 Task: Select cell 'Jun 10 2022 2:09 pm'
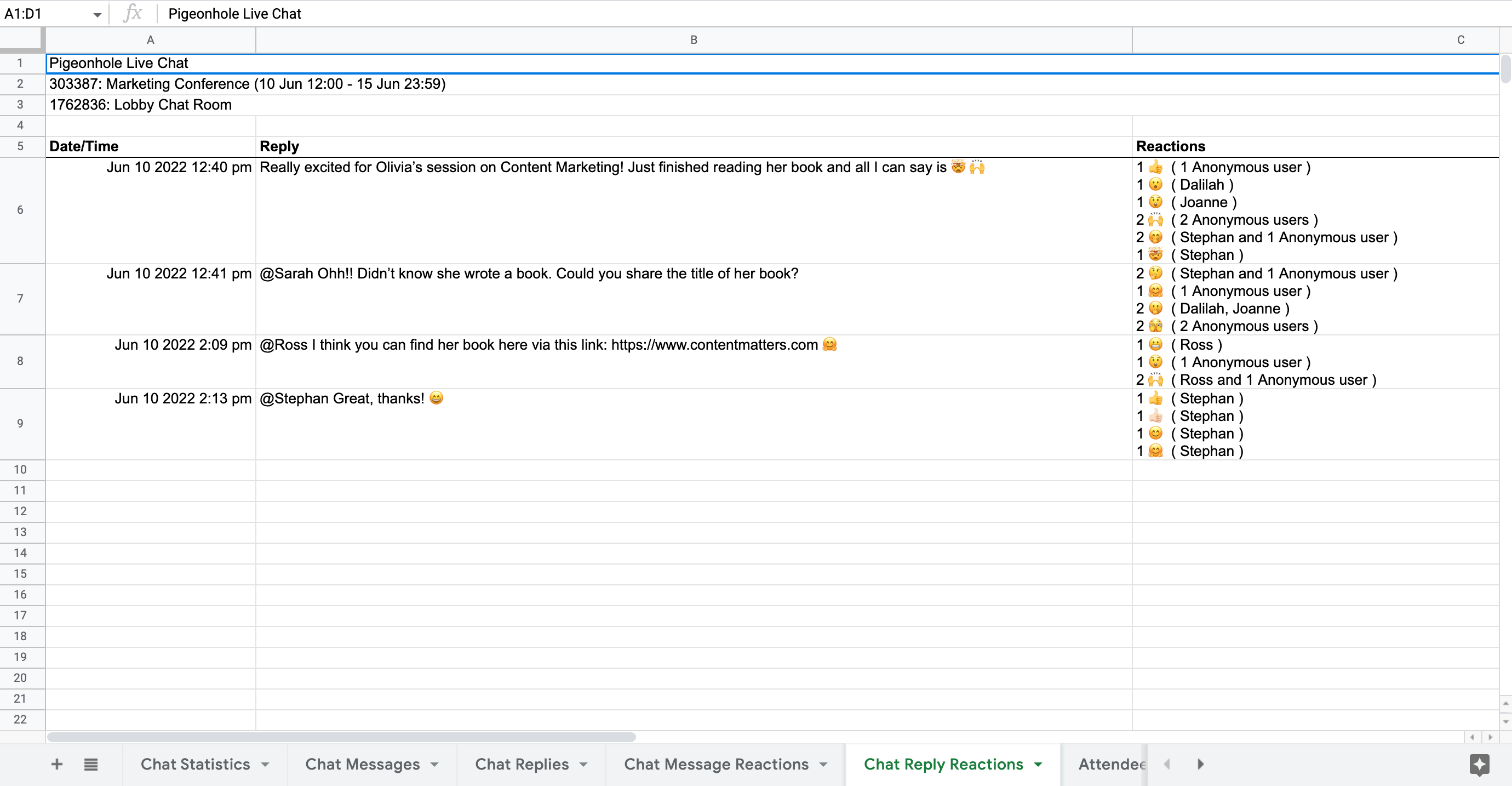point(151,361)
